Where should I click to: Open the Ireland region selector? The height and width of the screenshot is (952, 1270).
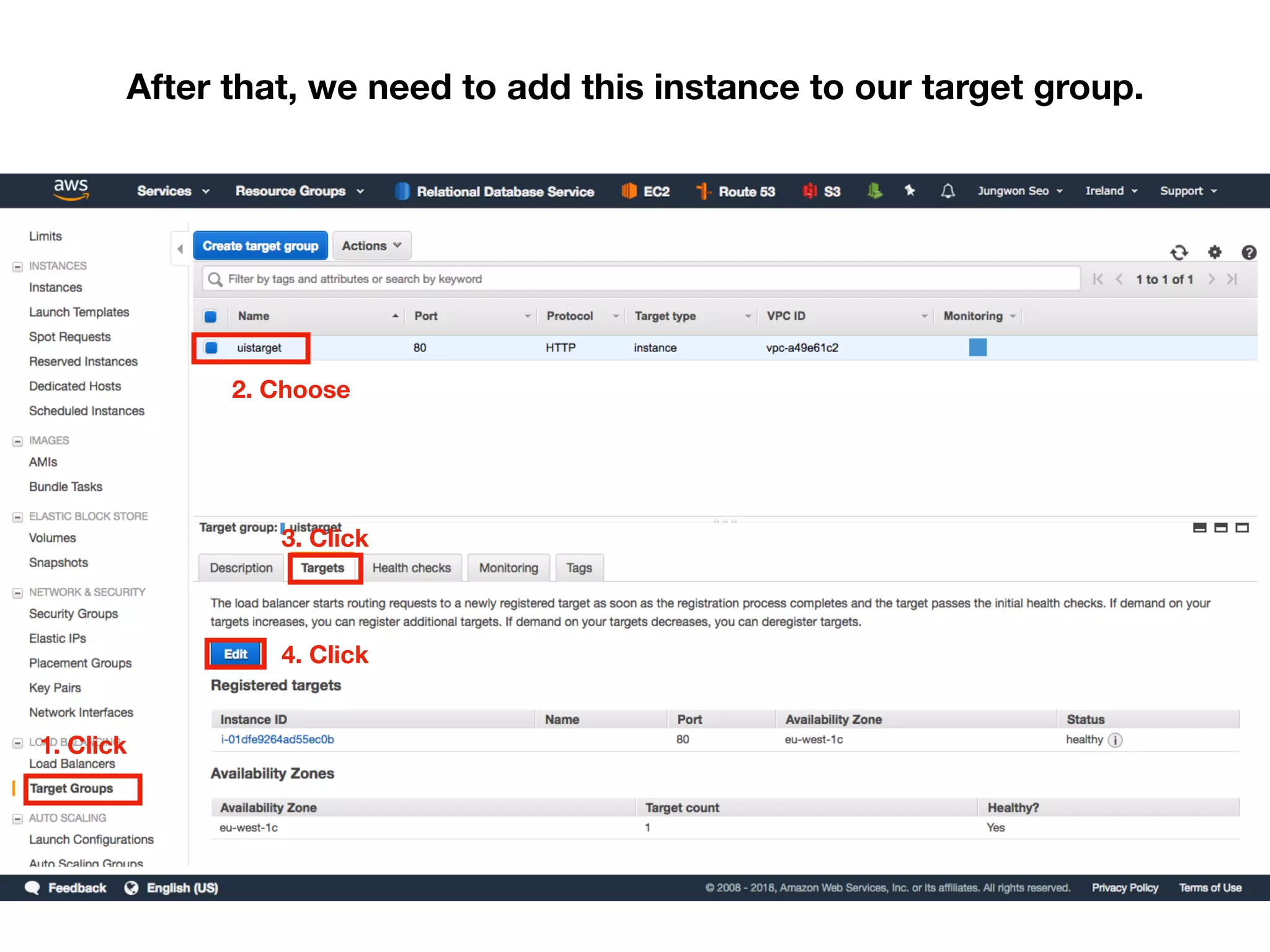(x=1111, y=191)
